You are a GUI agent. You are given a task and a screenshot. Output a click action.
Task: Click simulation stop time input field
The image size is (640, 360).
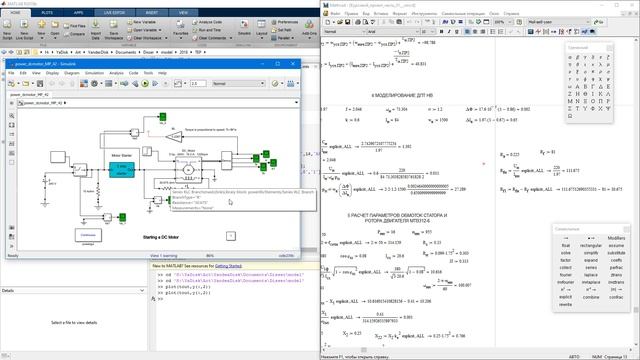(198, 84)
